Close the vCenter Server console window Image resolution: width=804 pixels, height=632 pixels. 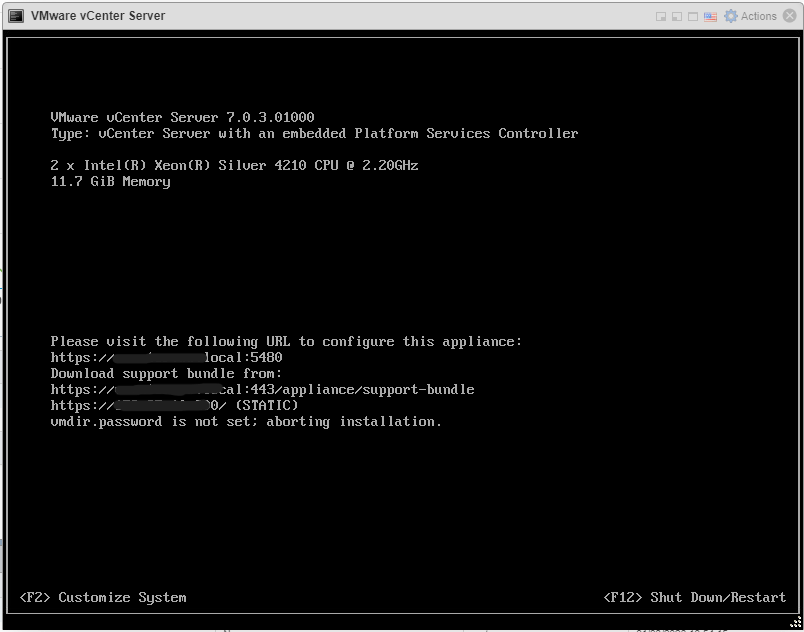point(790,16)
